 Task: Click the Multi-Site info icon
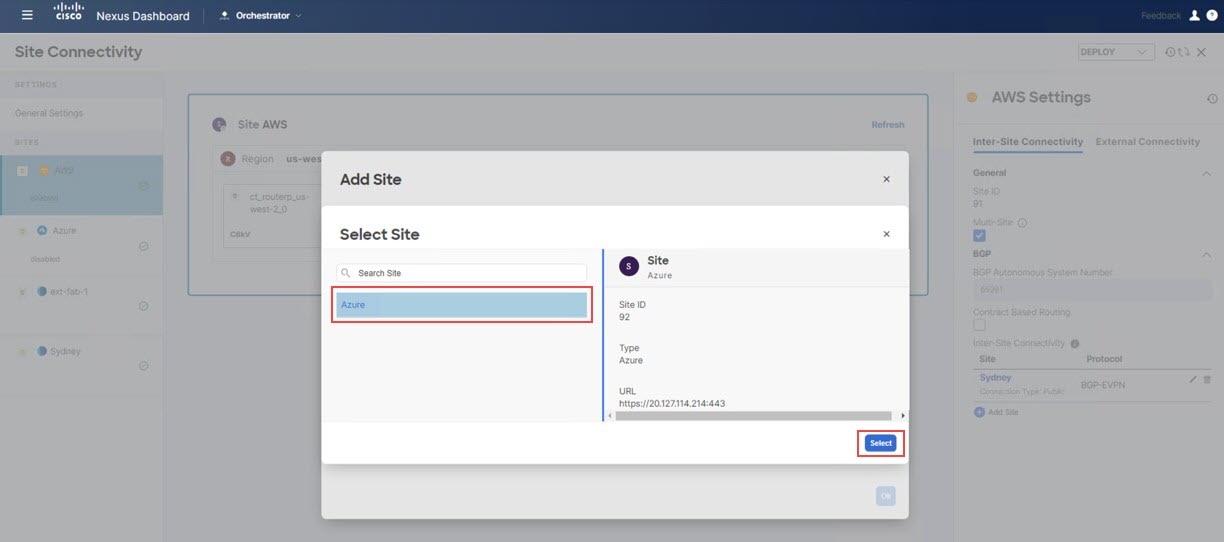pyautogui.click(x=1022, y=223)
